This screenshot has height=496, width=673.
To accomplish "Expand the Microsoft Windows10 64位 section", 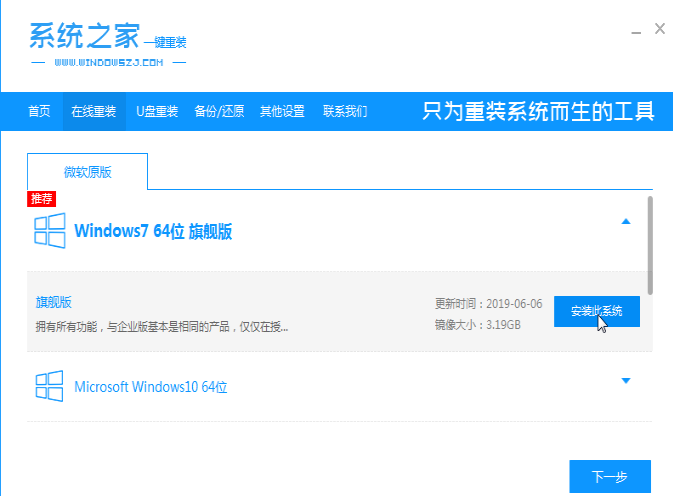I will (626, 381).
